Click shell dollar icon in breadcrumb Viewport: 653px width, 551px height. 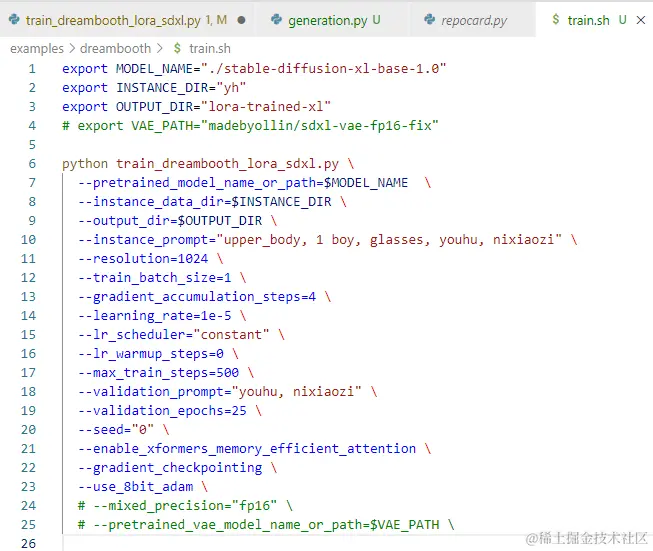coord(177,48)
